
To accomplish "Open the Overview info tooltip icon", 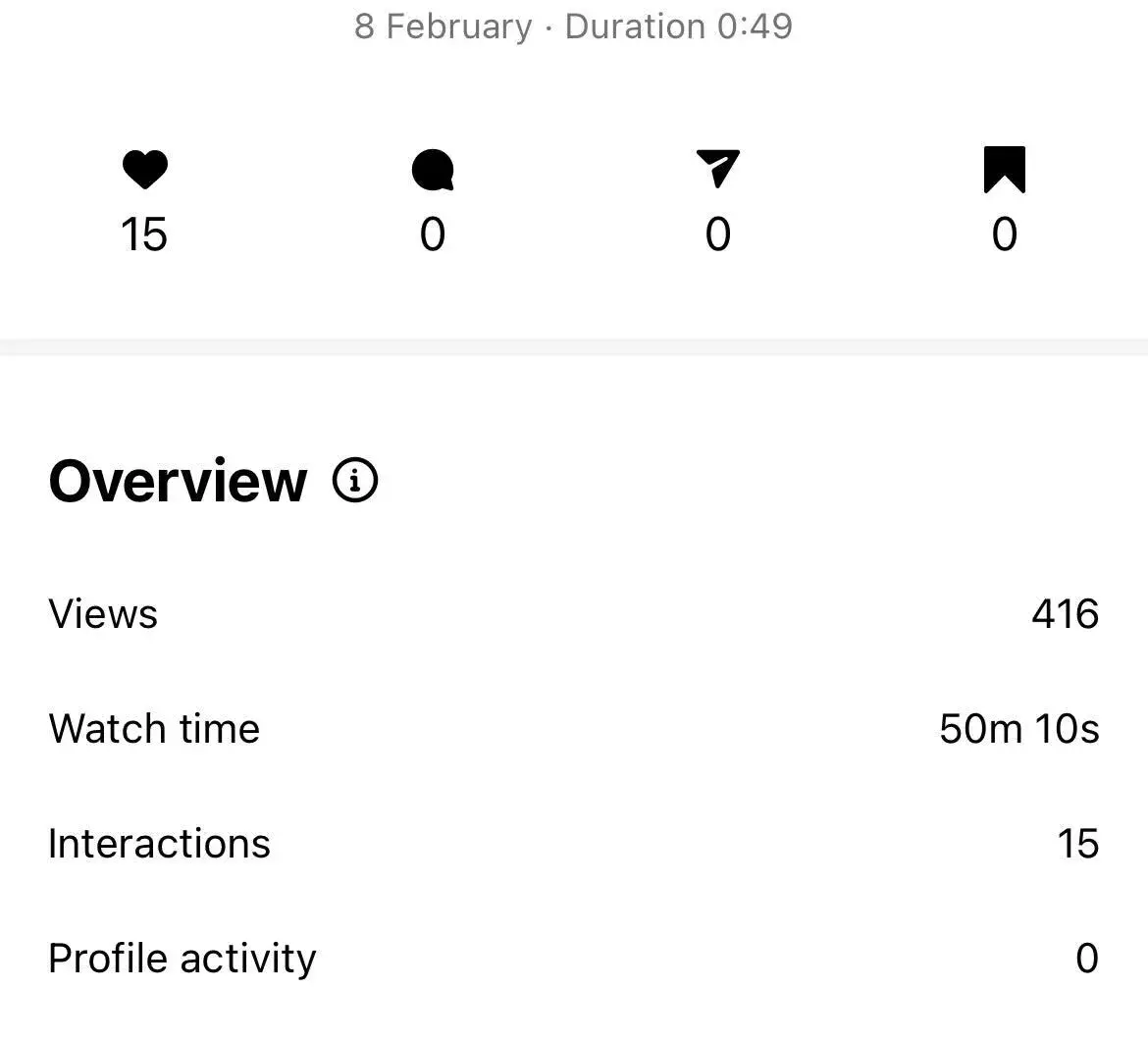I will pyautogui.click(x=354, y=481).
